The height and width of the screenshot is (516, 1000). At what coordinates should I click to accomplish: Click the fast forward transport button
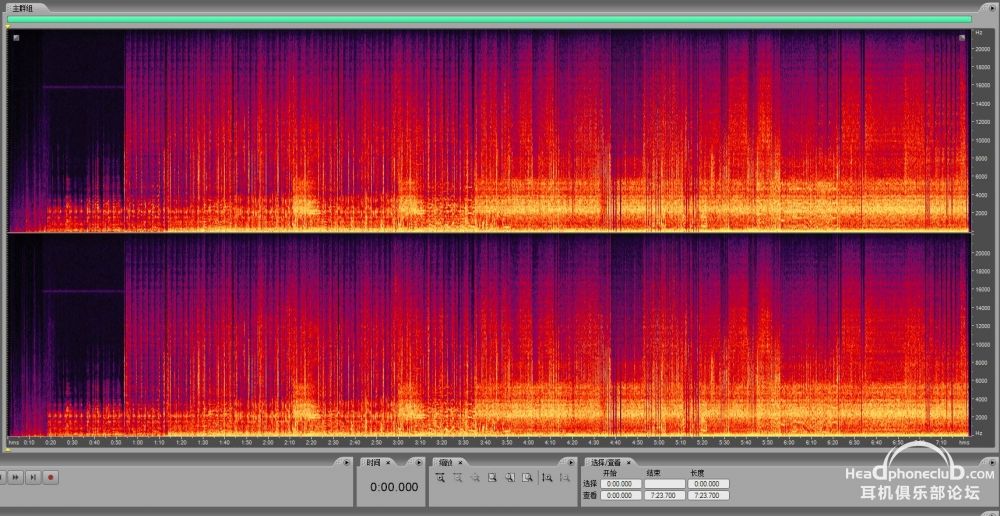(15, 476)
